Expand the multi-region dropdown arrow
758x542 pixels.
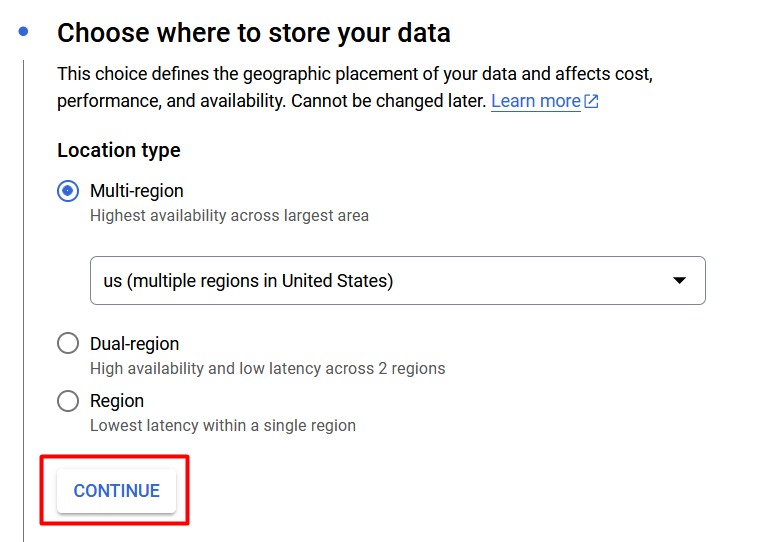coord(679,280)
